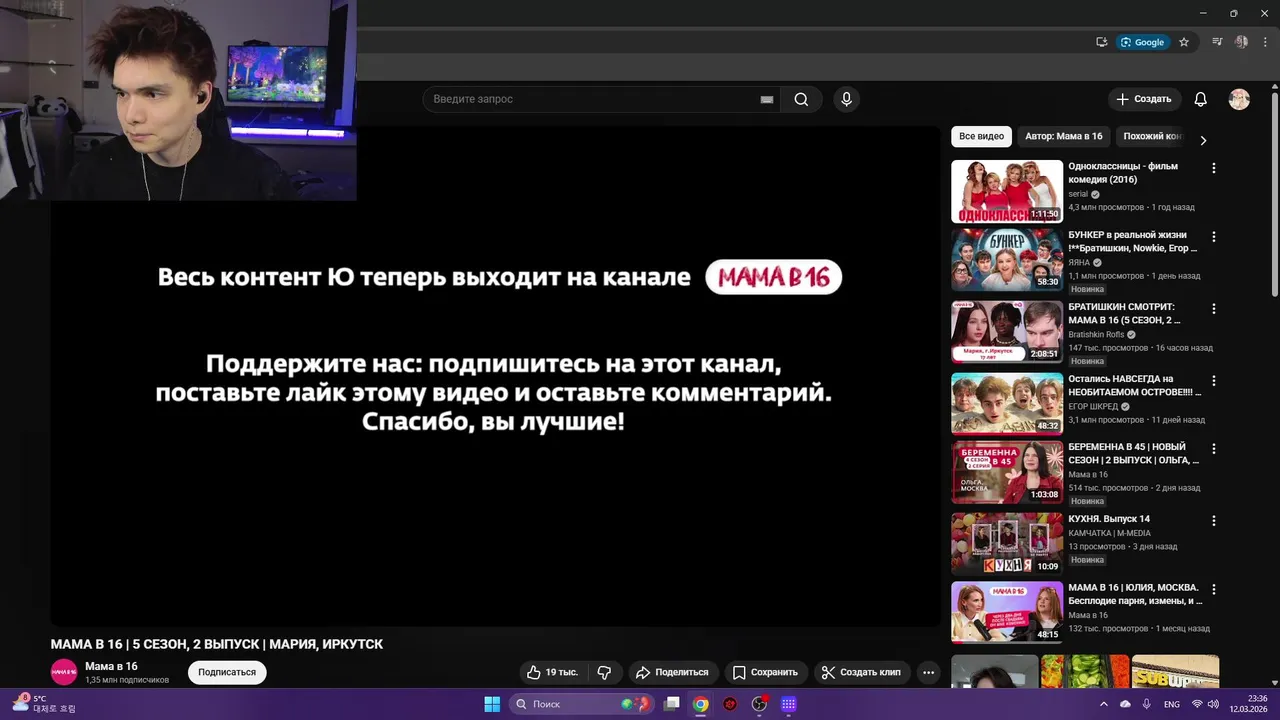This screenshot has width=1280, height=720.
Task: Activate voice search microphone icon
Action: (x=846, y=99)
